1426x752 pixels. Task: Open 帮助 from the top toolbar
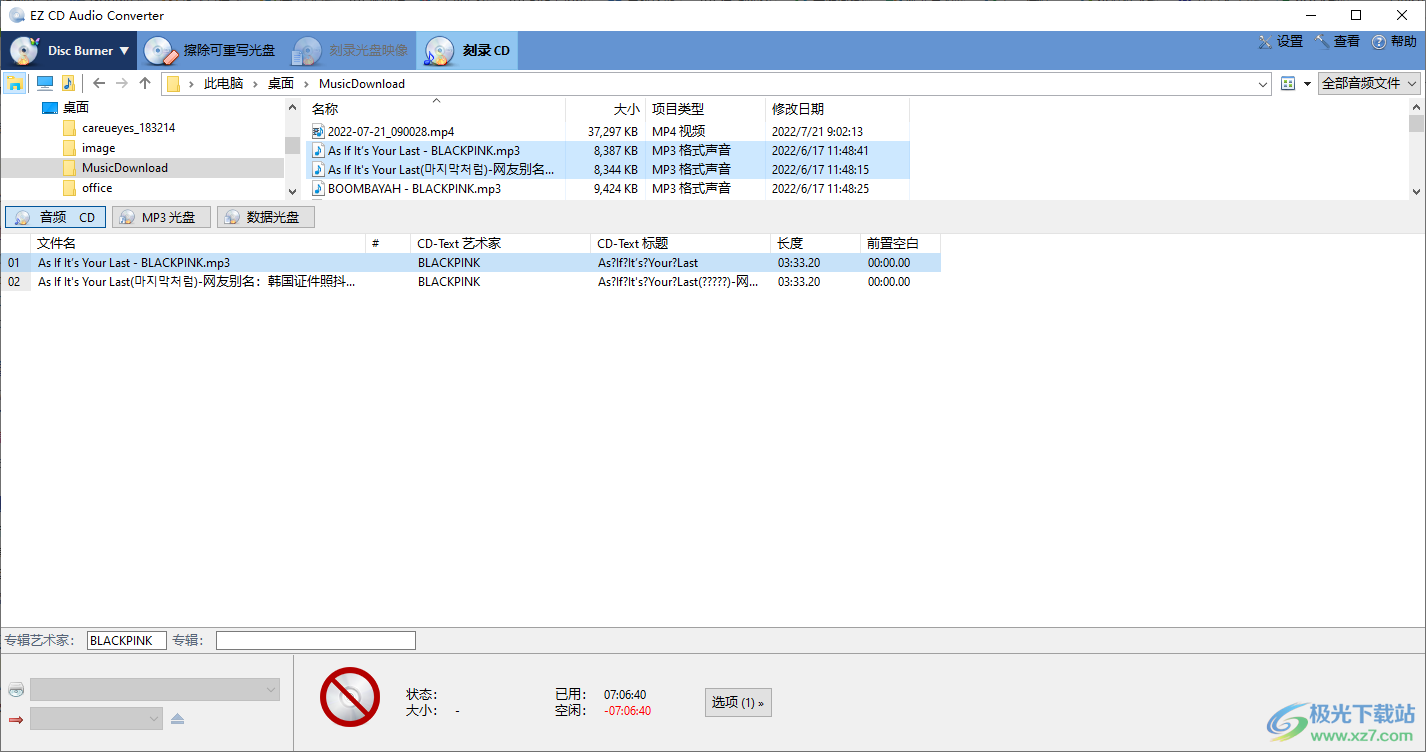(1393, 41)
